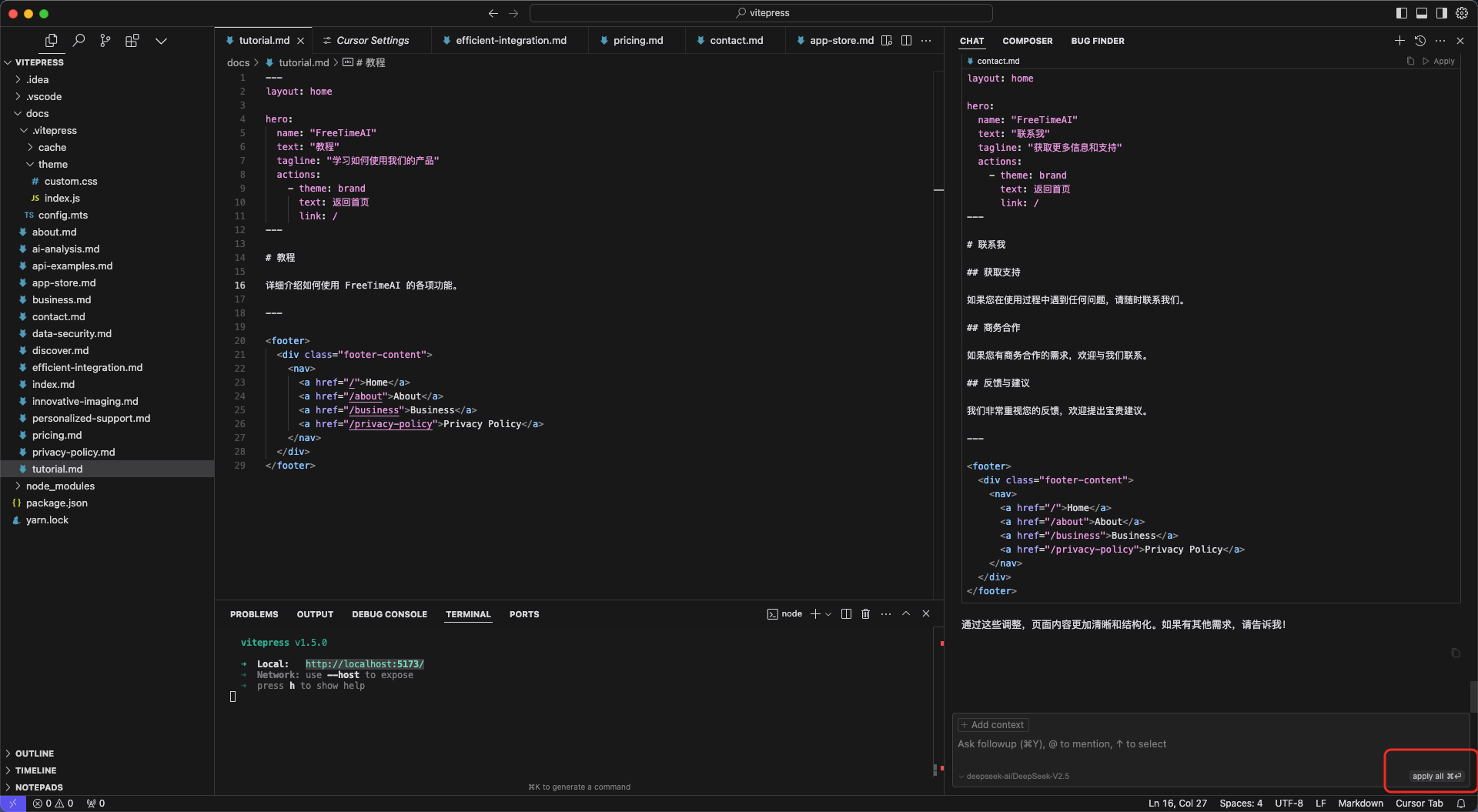Toggle the secondary side bar layout button

coord(1441,13)
